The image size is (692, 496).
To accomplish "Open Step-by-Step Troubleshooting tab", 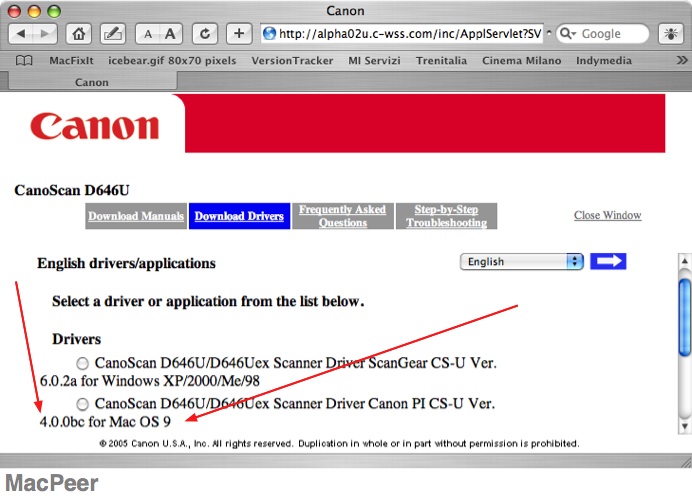I will coord(447,216).
